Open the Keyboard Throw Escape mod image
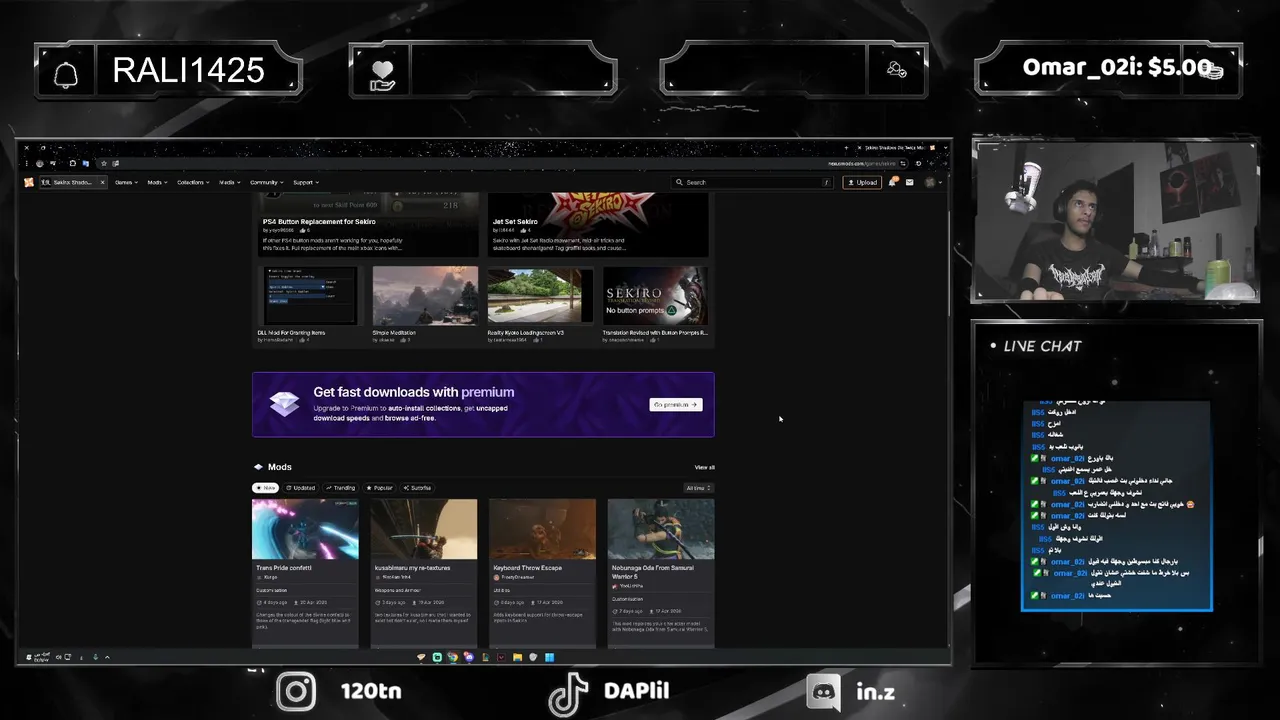 (542, 529)
